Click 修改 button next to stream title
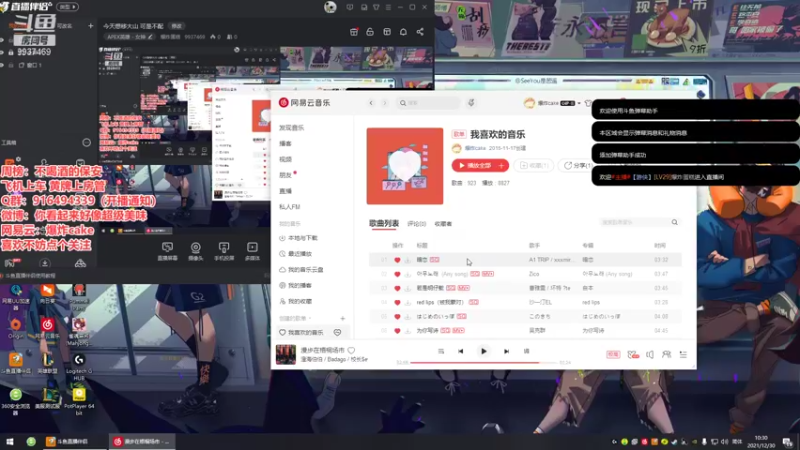800x450 pixels. (177, 26)
